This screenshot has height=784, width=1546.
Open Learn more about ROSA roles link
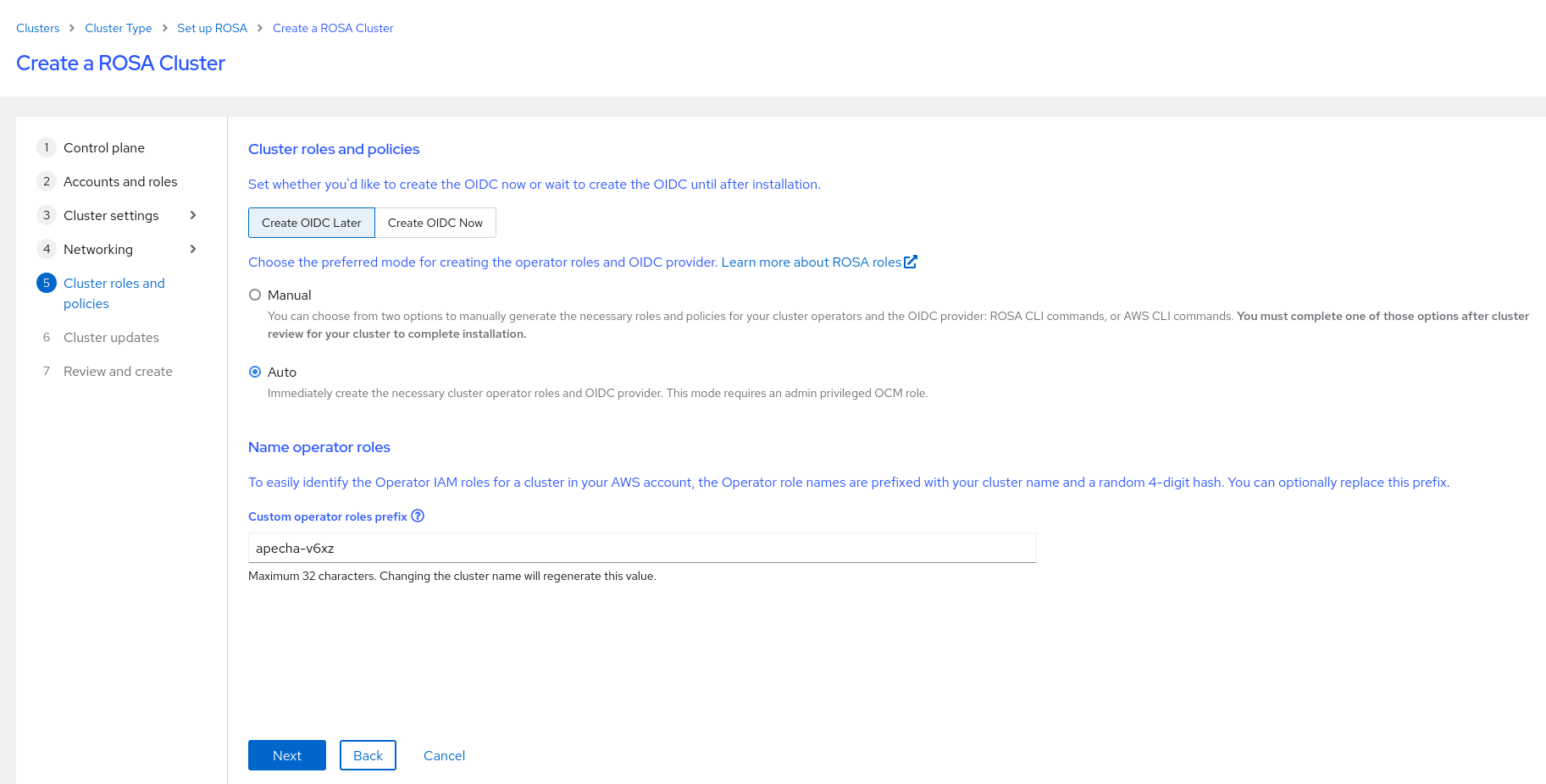click(x=811, y=262)
